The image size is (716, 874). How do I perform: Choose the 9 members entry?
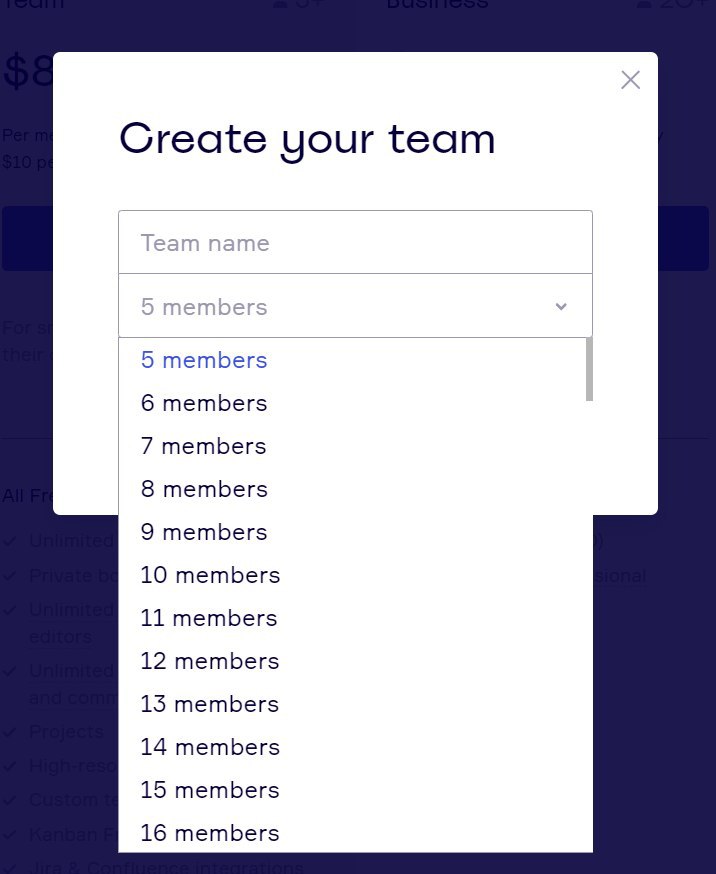(204, 532)
